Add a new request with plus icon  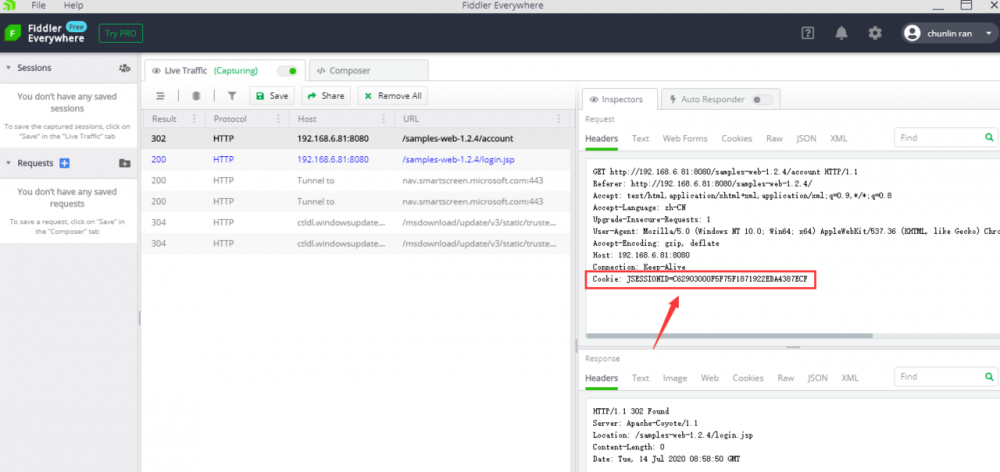pos(64,163)
